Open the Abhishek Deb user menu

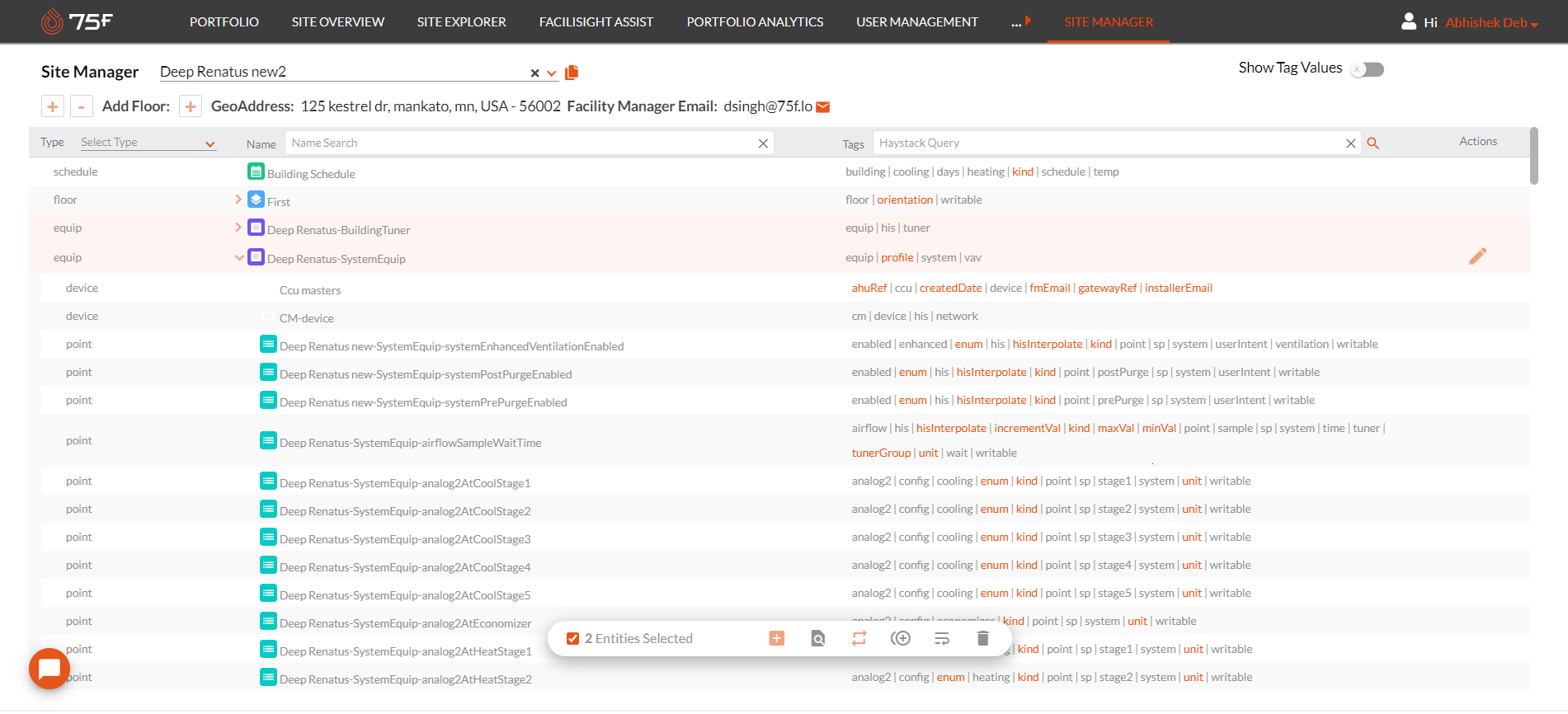coord(1491,22)
